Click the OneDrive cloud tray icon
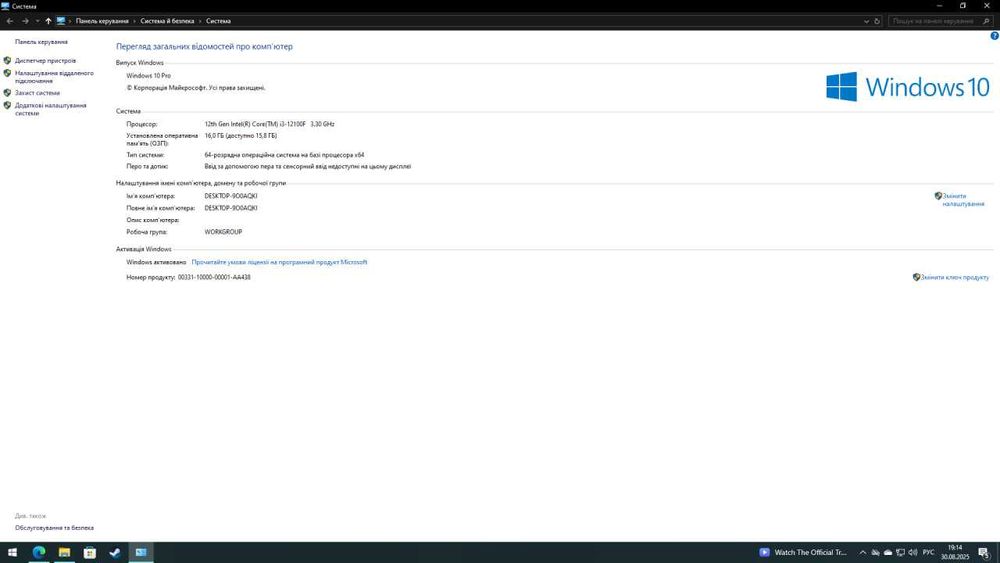 point(888,552)
